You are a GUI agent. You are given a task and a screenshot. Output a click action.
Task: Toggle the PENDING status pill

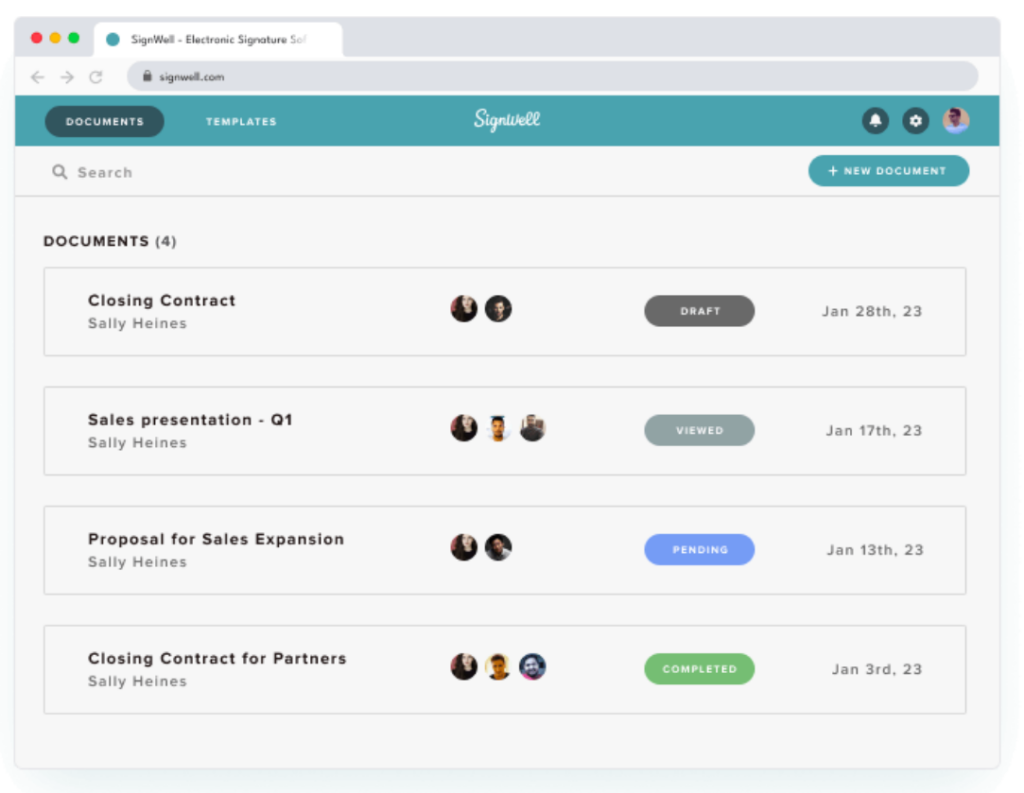tap(699, 549)
